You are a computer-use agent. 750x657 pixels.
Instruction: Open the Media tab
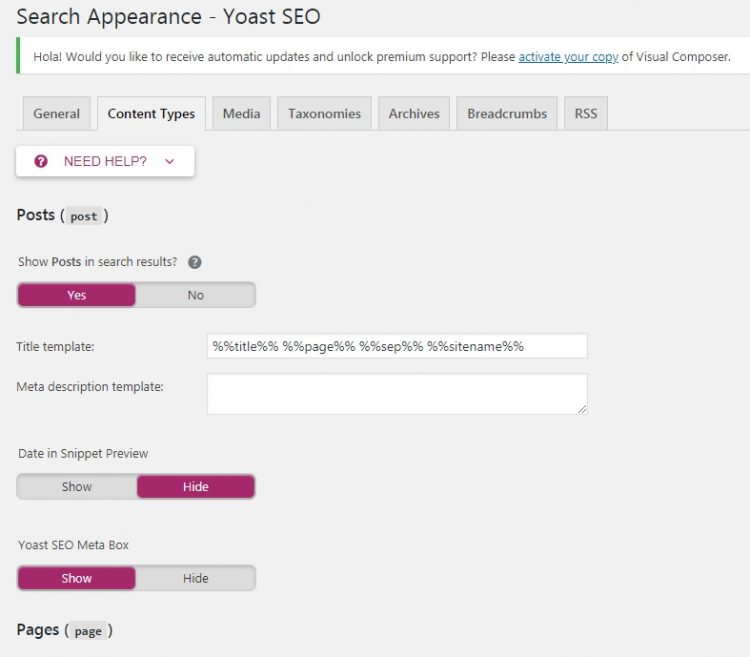pyautogui.click(x=242, y=113)
